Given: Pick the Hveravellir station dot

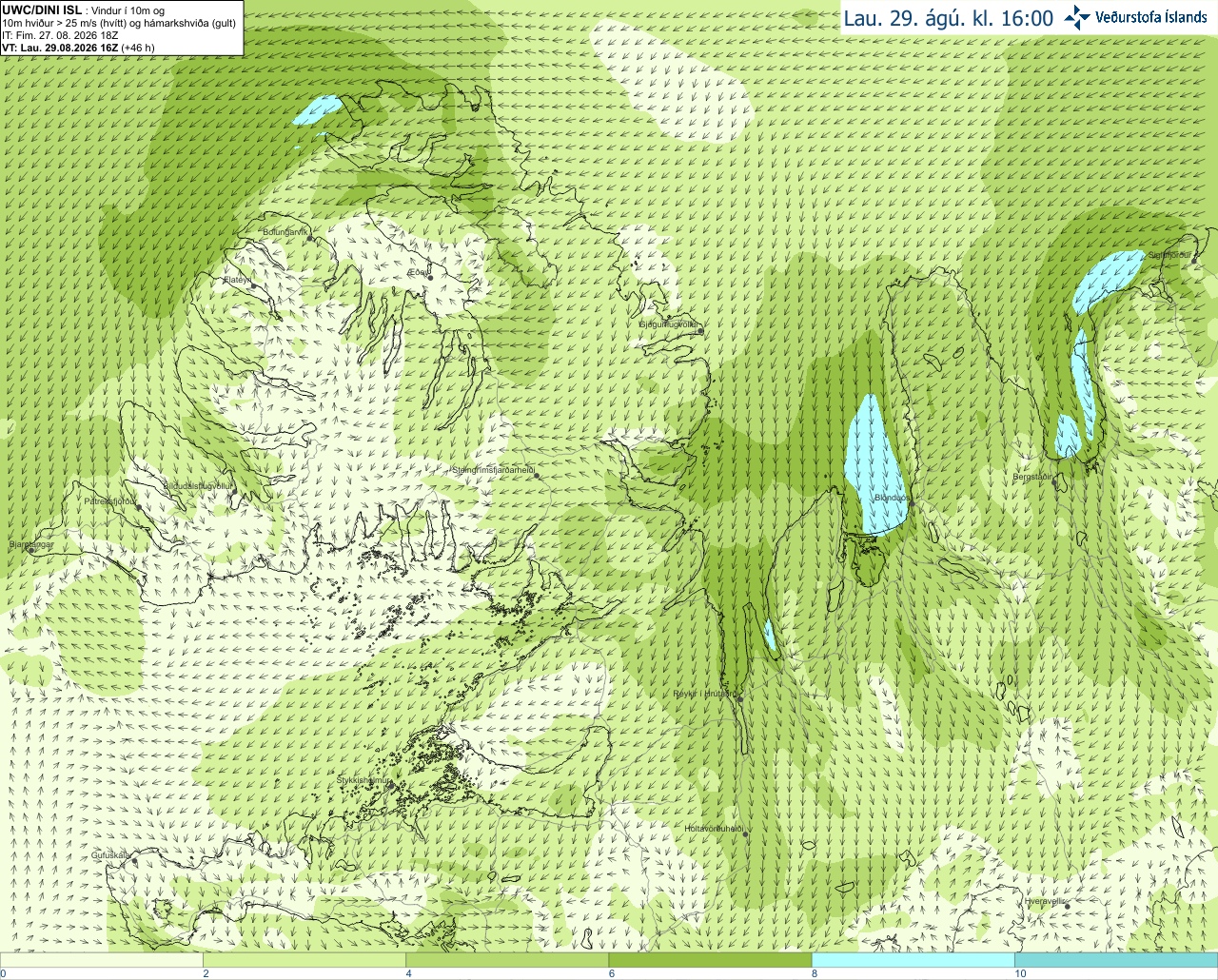Looking at the screenshot, I should [1068, 907].
